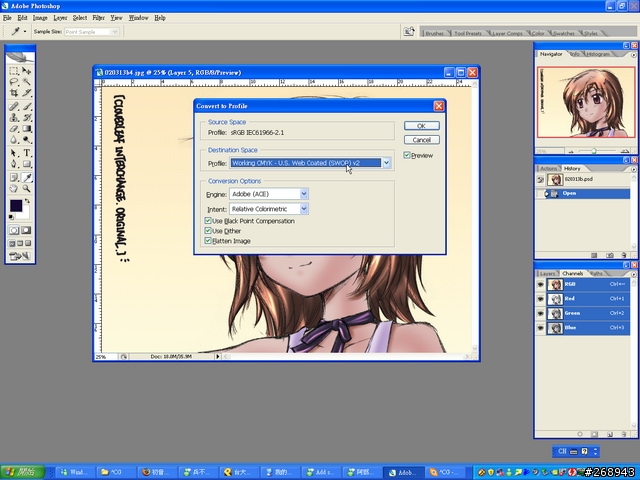Select the History Brush tool
Image resolution: width=640 pixels, height=480 pixels.
27,118
